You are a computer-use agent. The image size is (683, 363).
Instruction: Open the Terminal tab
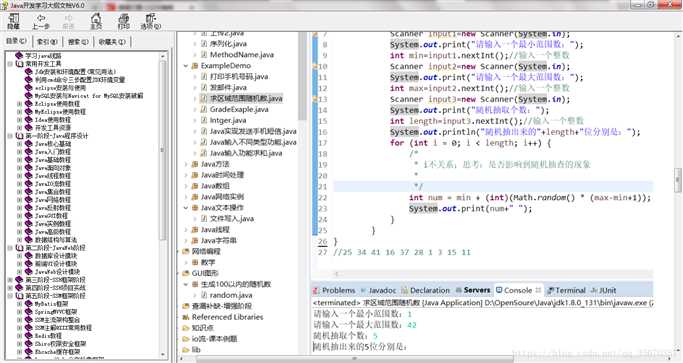[x=566, y=290]
